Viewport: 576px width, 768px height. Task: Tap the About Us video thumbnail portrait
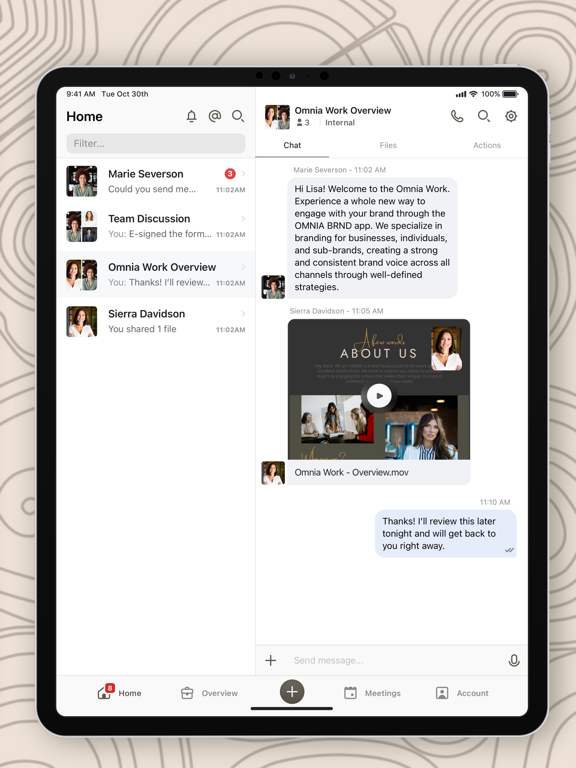click(x=446, y=348)
